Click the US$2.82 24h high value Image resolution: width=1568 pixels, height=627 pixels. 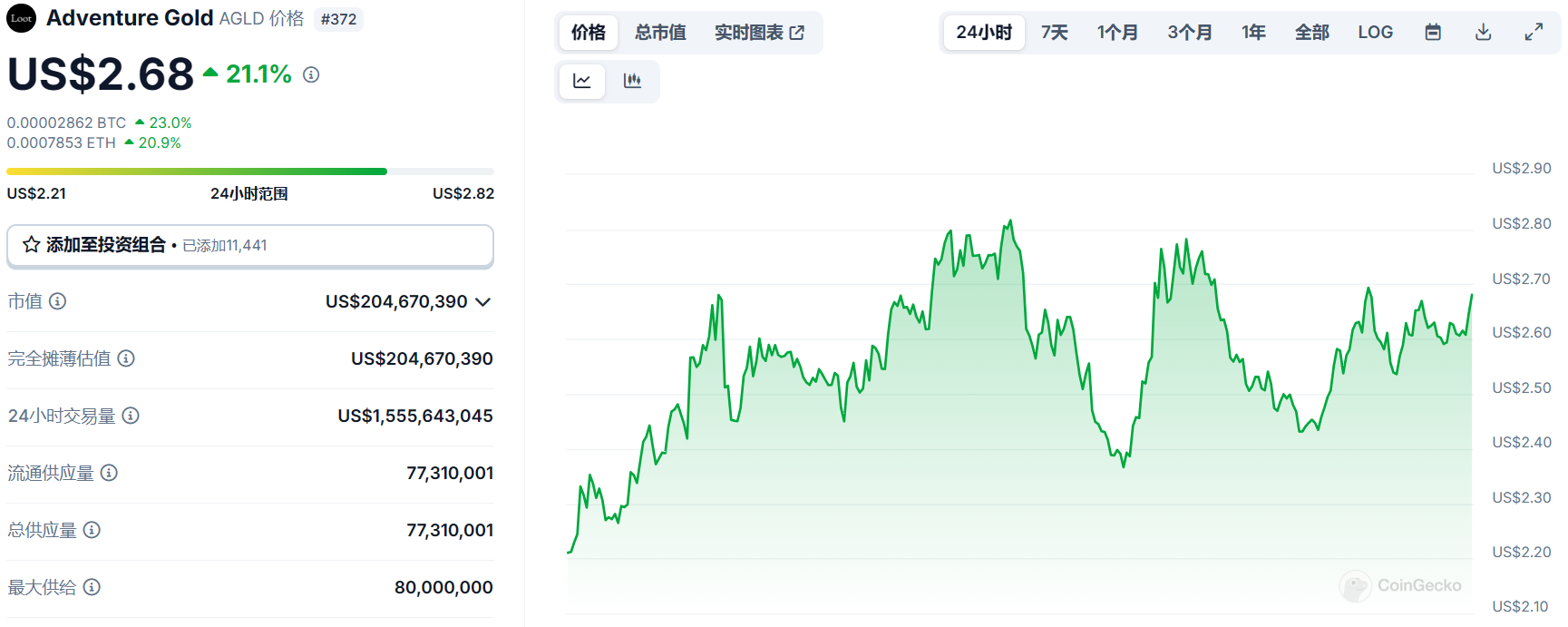[x=463, y=193]
